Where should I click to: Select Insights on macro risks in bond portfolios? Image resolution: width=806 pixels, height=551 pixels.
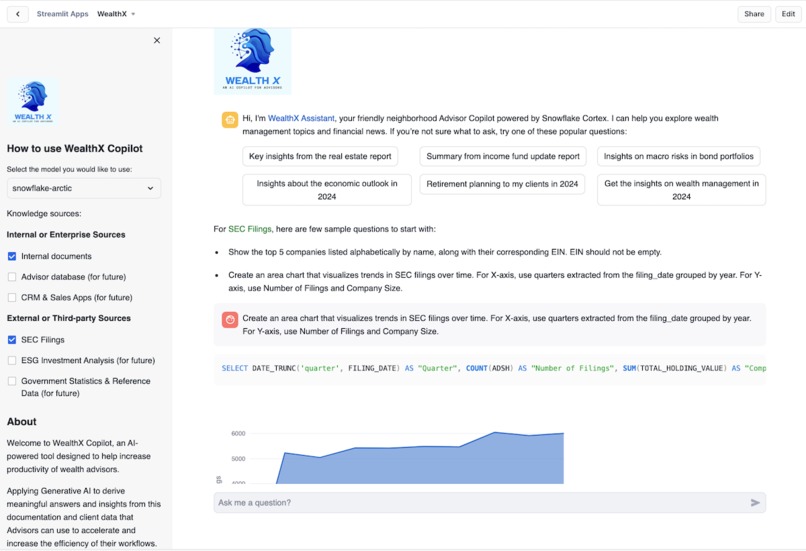(679, 156)
